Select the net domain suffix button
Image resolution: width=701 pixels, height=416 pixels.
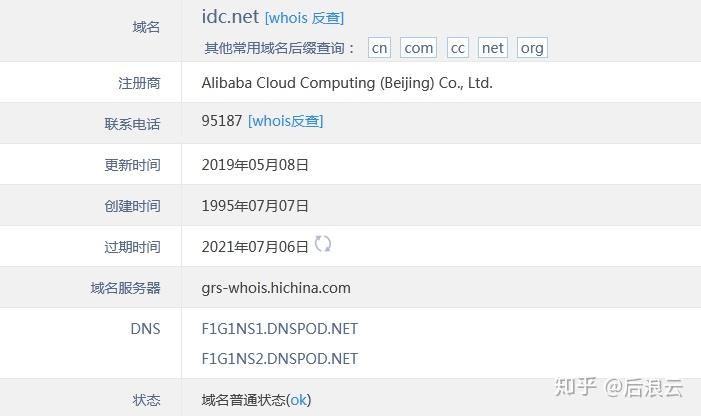click(x=493, y=48)
